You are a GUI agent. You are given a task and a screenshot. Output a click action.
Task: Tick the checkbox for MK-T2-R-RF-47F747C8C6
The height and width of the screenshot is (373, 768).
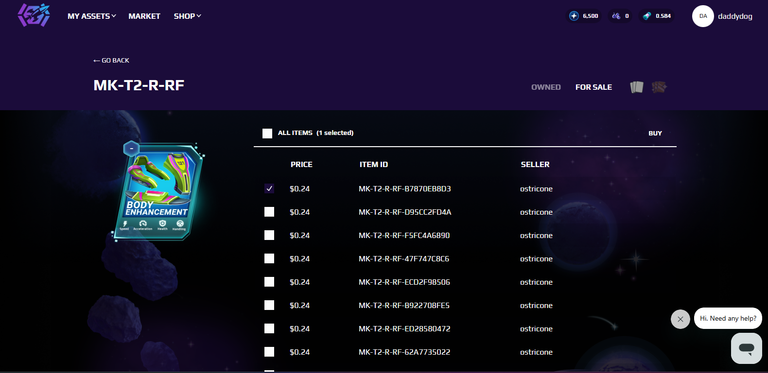tap(269, 258)
